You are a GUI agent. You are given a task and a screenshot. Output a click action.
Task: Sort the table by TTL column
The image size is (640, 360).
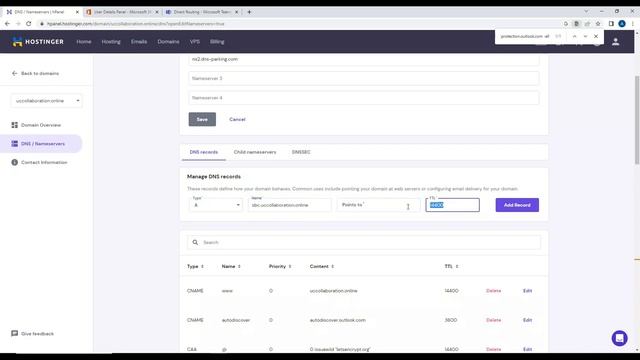[451, 267]
